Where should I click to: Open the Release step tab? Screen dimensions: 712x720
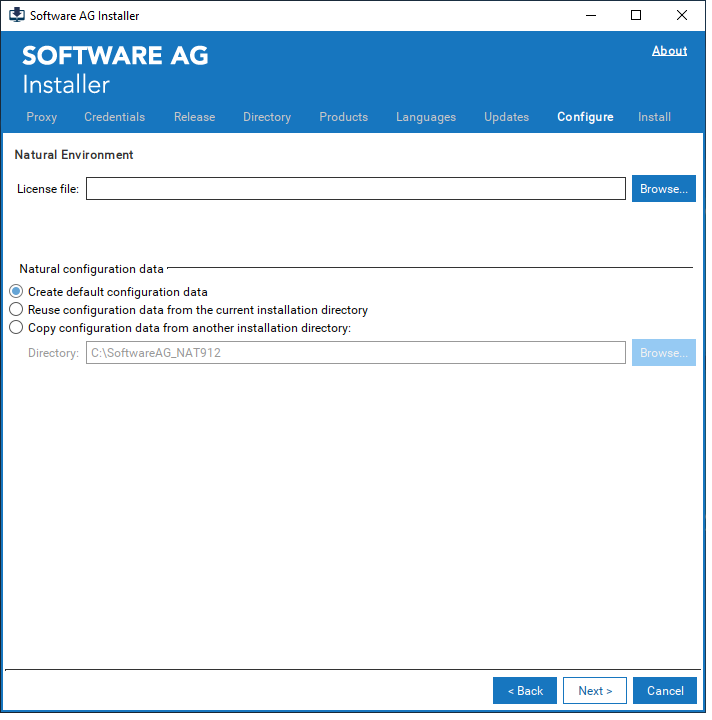(194, 117)
